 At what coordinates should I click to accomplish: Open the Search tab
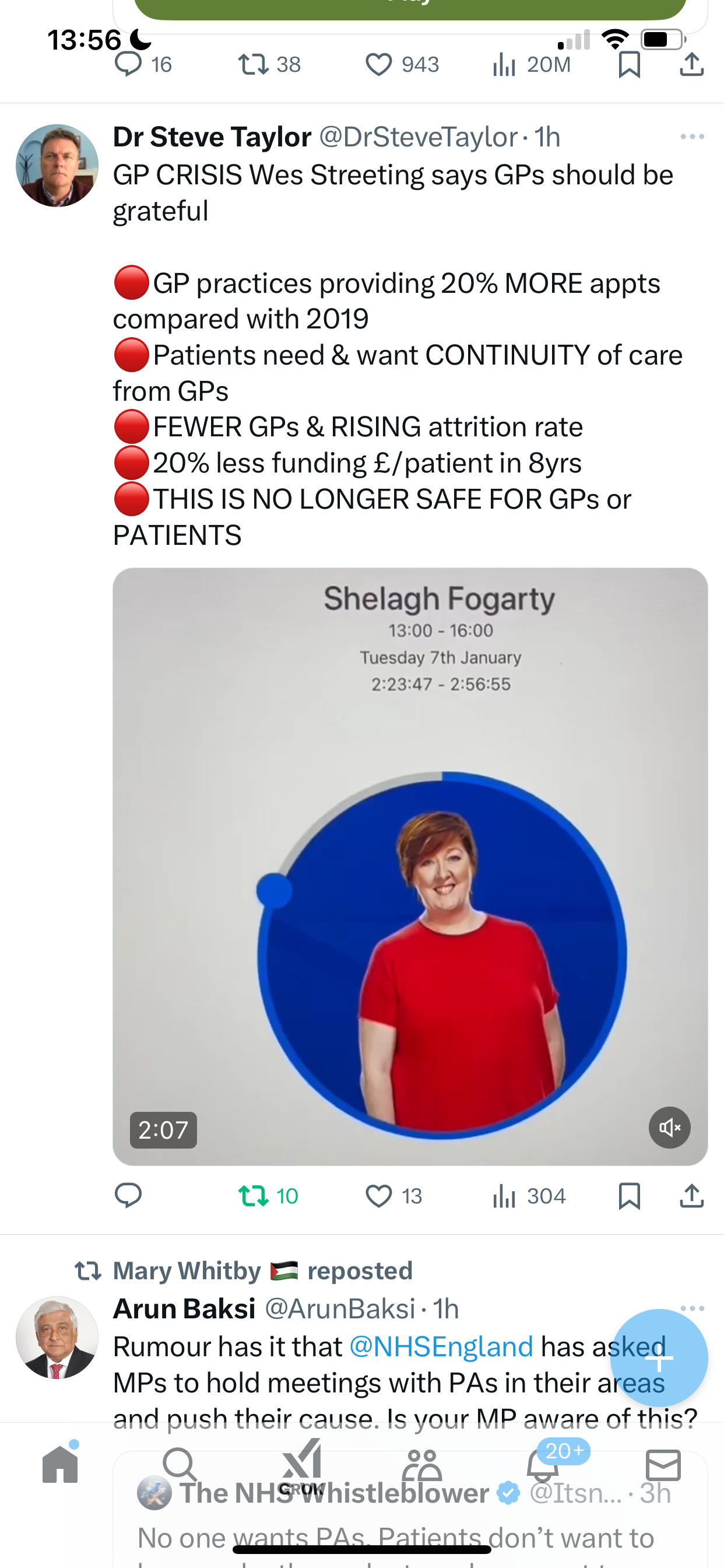tap(180, 1465)
